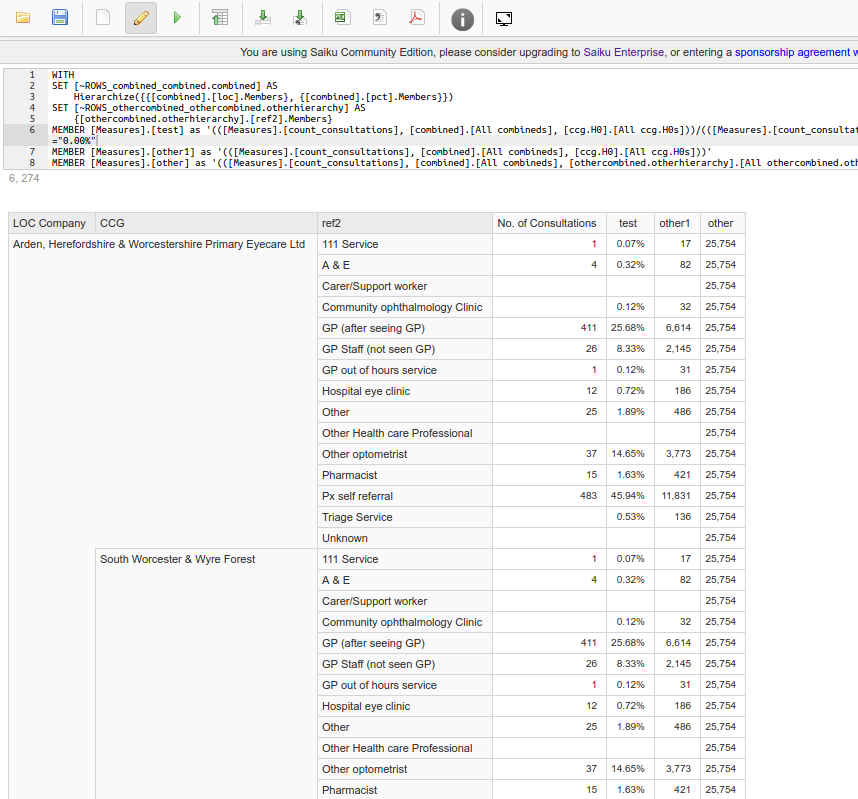Click the LOC Company column header
The height and width of the screenshot is (799, 858).
click(x=52, y=223)
